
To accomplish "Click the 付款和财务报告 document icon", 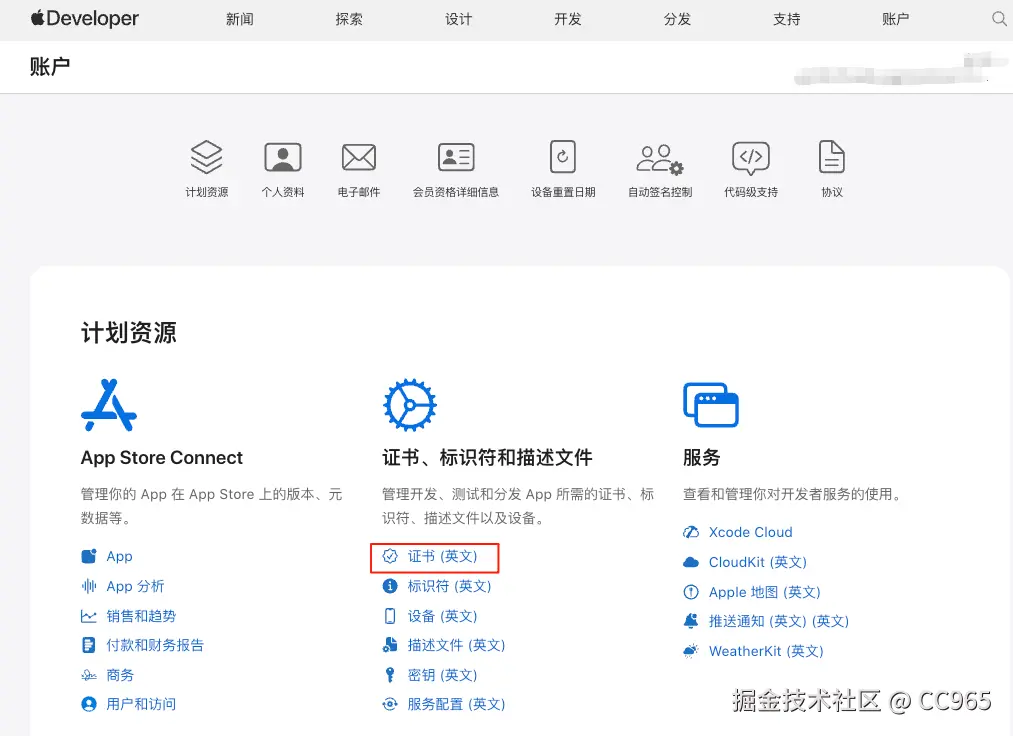I will 89,645.
